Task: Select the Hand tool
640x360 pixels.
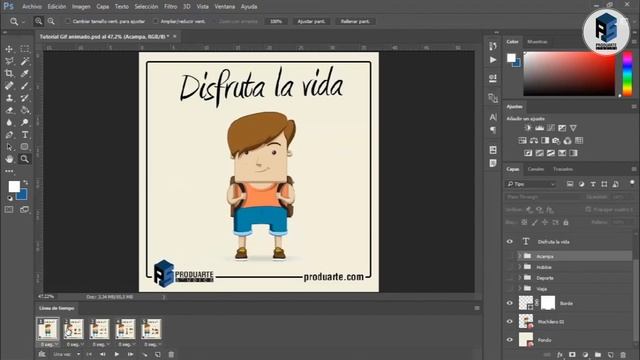Action: (9, 159)
